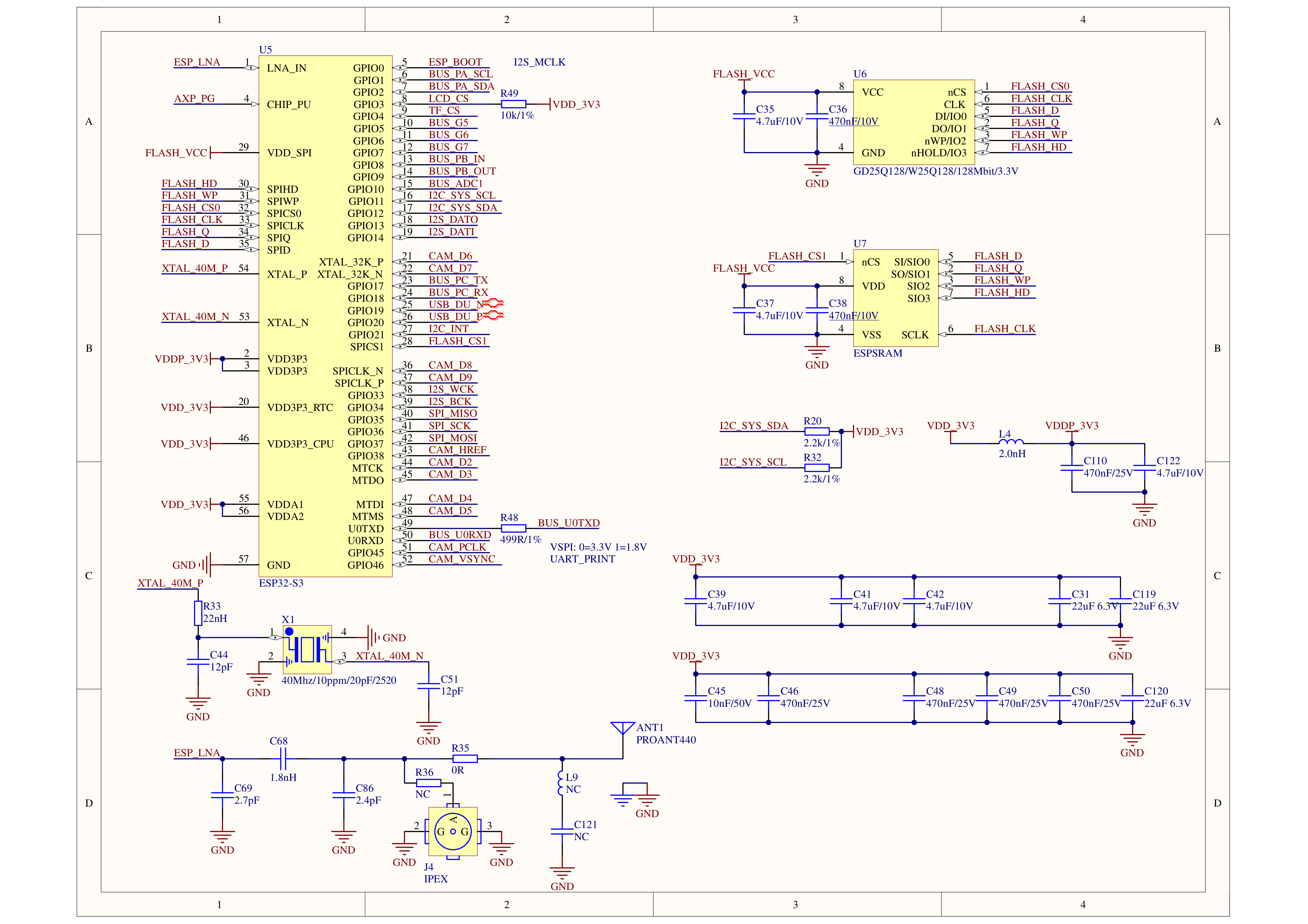Image resolution: width=1308 pixels, height=924 pixels.
Task: Click the C39 decoupling capacitor symbol
Action: coord(696,601)
